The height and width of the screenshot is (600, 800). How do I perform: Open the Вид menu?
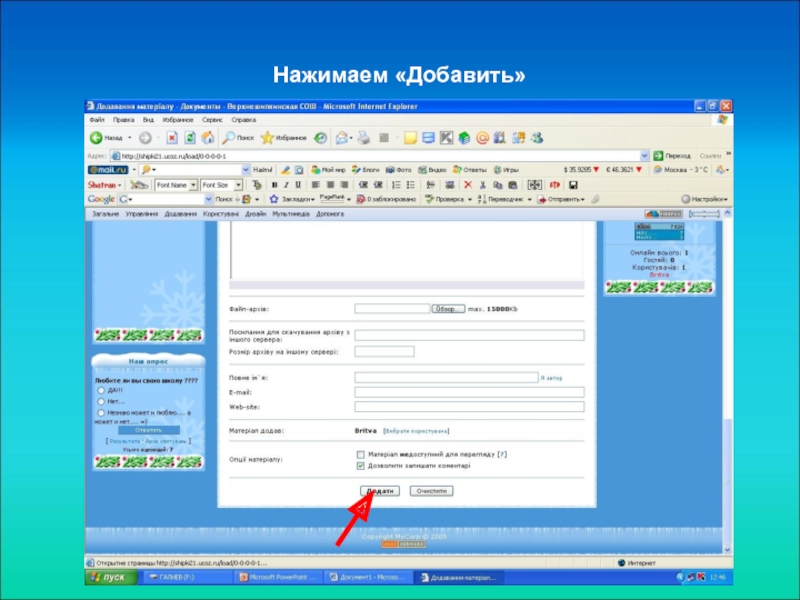tap(148, 120)
